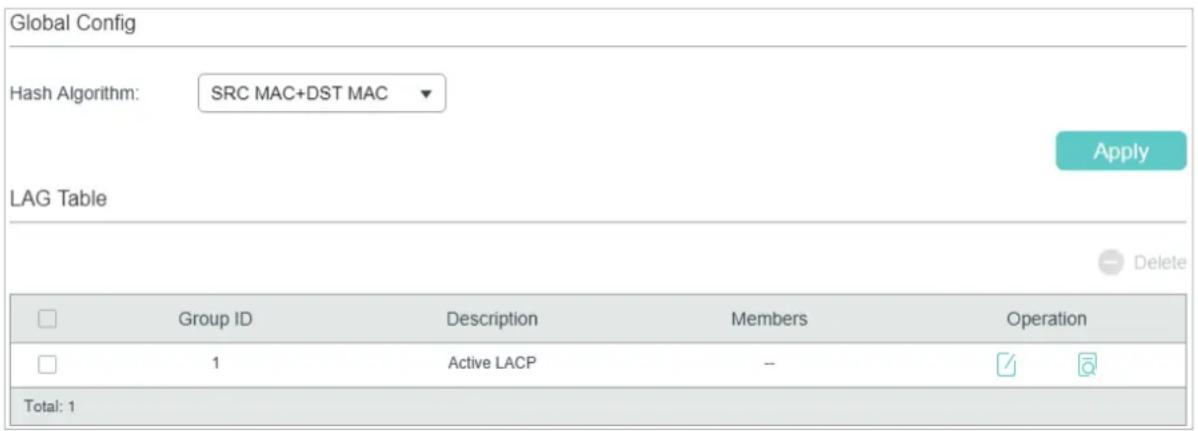Click the detail view icon for Group 1
This screenshot has width=1198, height=431.
[1087, 365]
